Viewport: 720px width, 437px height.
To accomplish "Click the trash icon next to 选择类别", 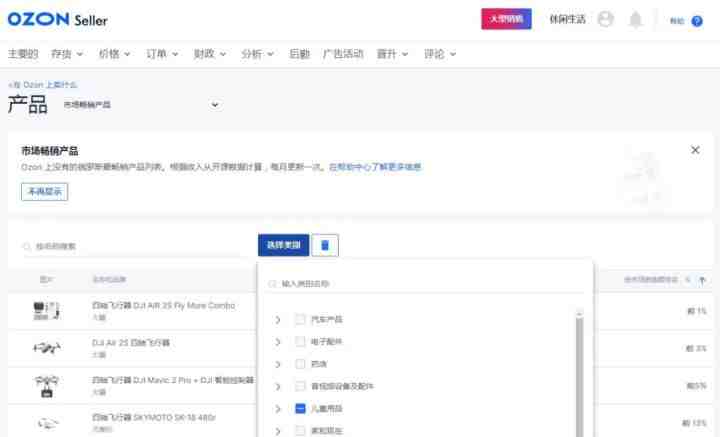I will (x=325, y=245).
